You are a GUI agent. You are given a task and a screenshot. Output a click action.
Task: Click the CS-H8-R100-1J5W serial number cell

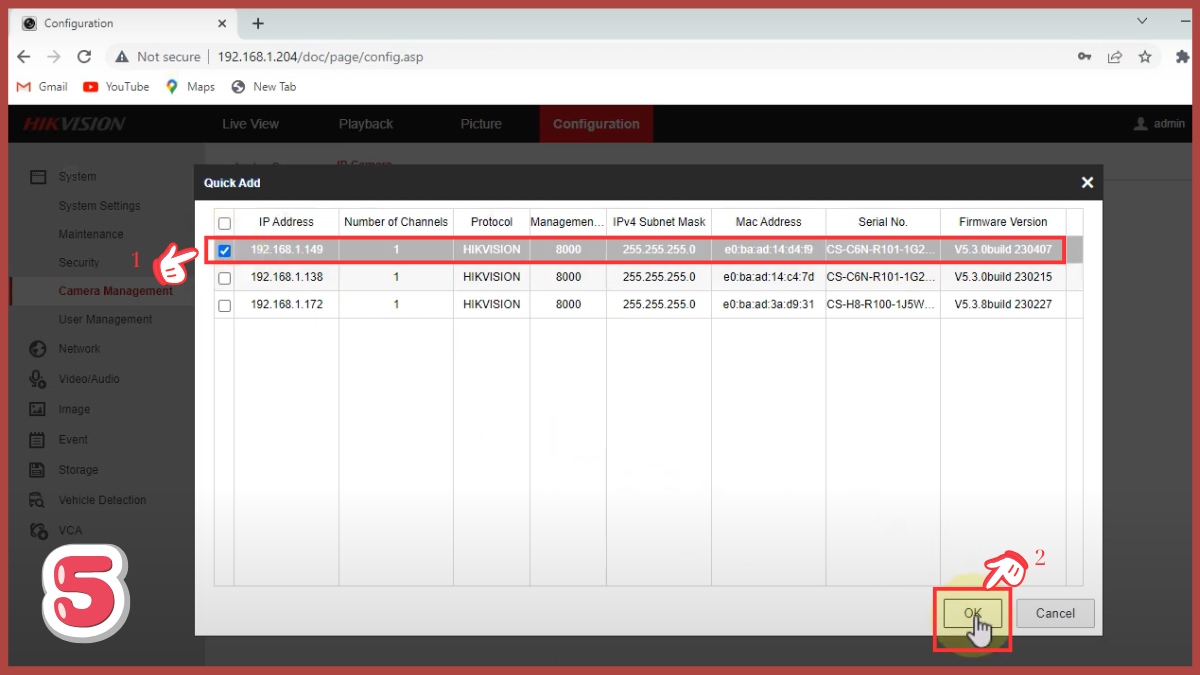(883, 304)
